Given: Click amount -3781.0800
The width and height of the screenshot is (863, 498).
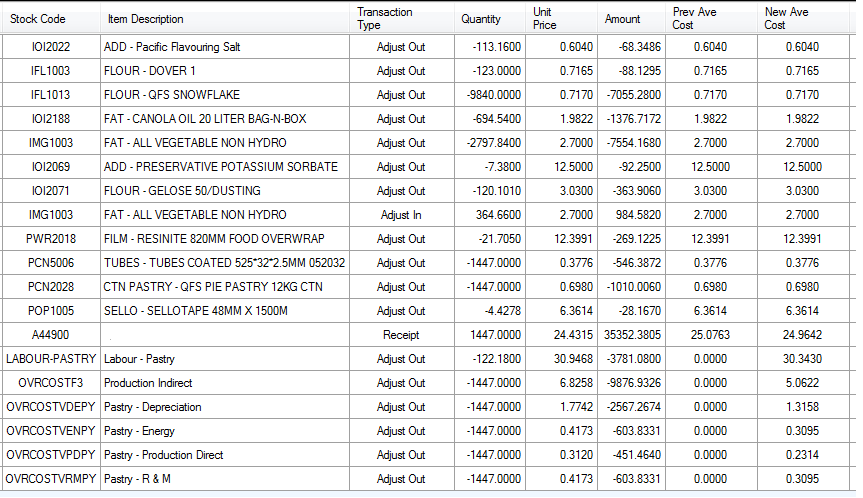Looking at the screenshot, I should click(x=631, y=359).
